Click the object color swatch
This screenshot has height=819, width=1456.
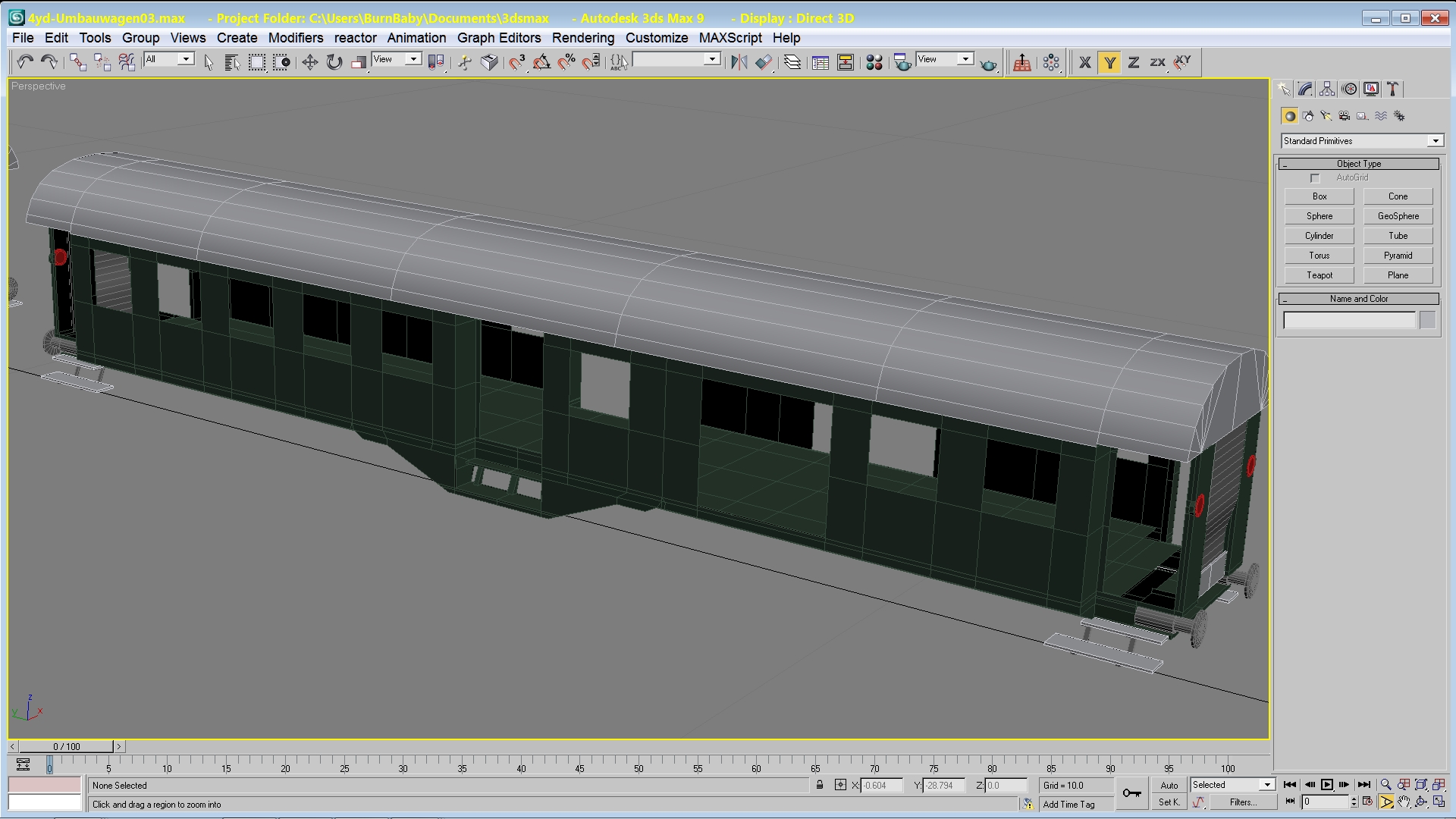click(x=1427, y=321)
